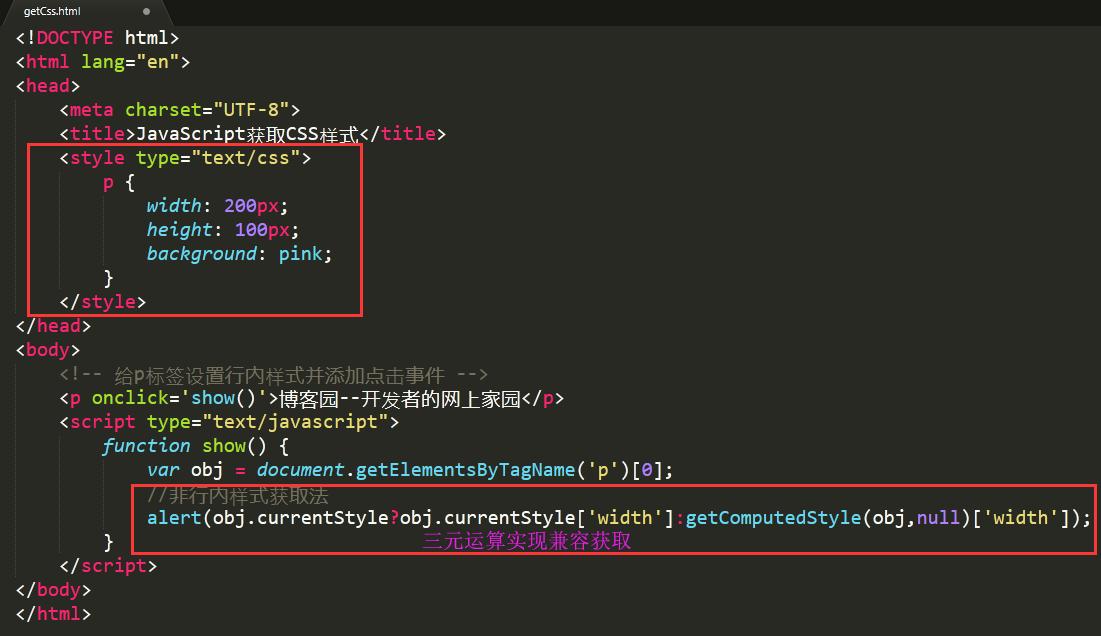Click the comment //非行内样式获取法
The image size is (1101, 636).
(237, 495)
